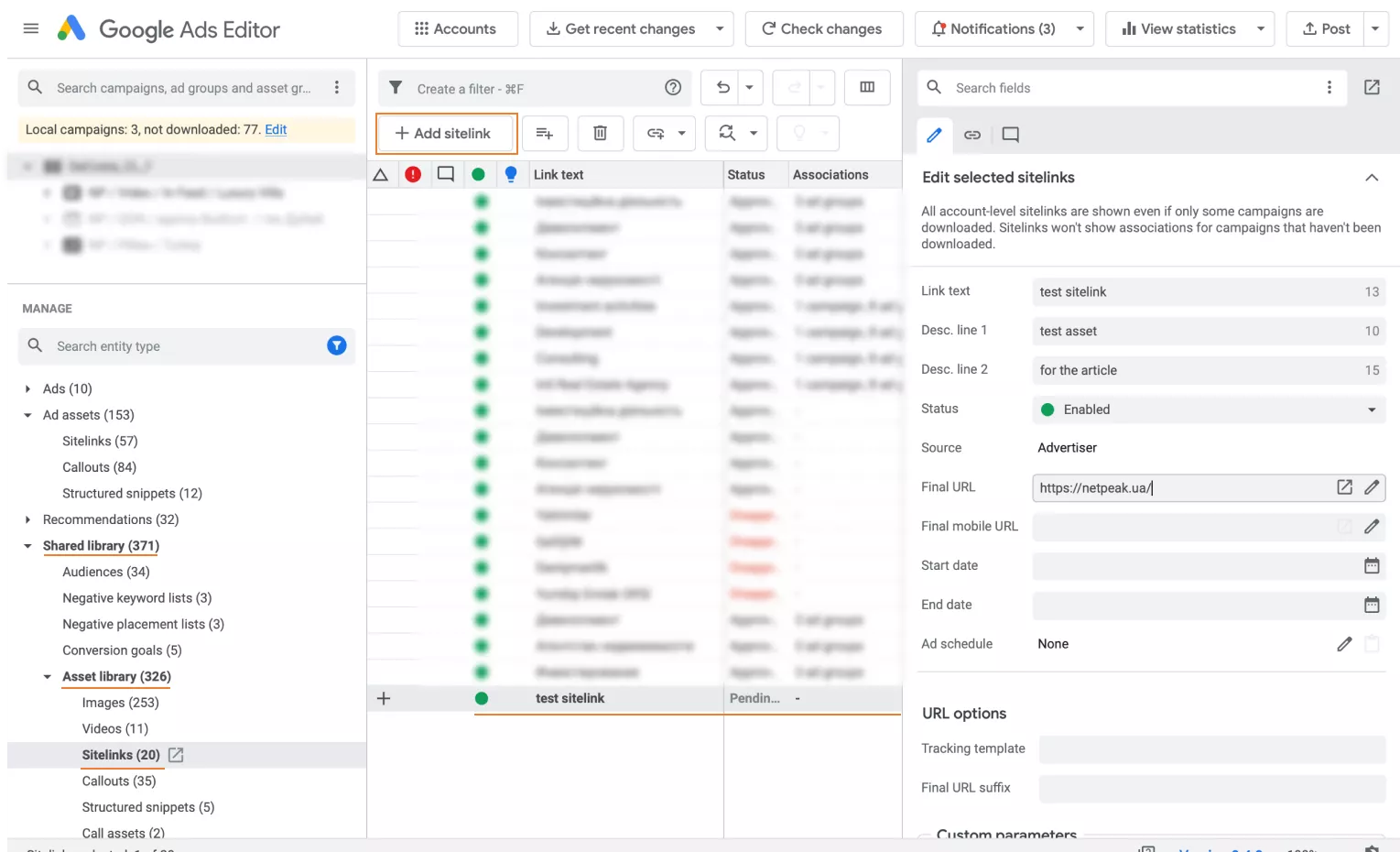Expand link associations dropdown arrow
This screenshot has height=852, width=1400.
[682, 134]
